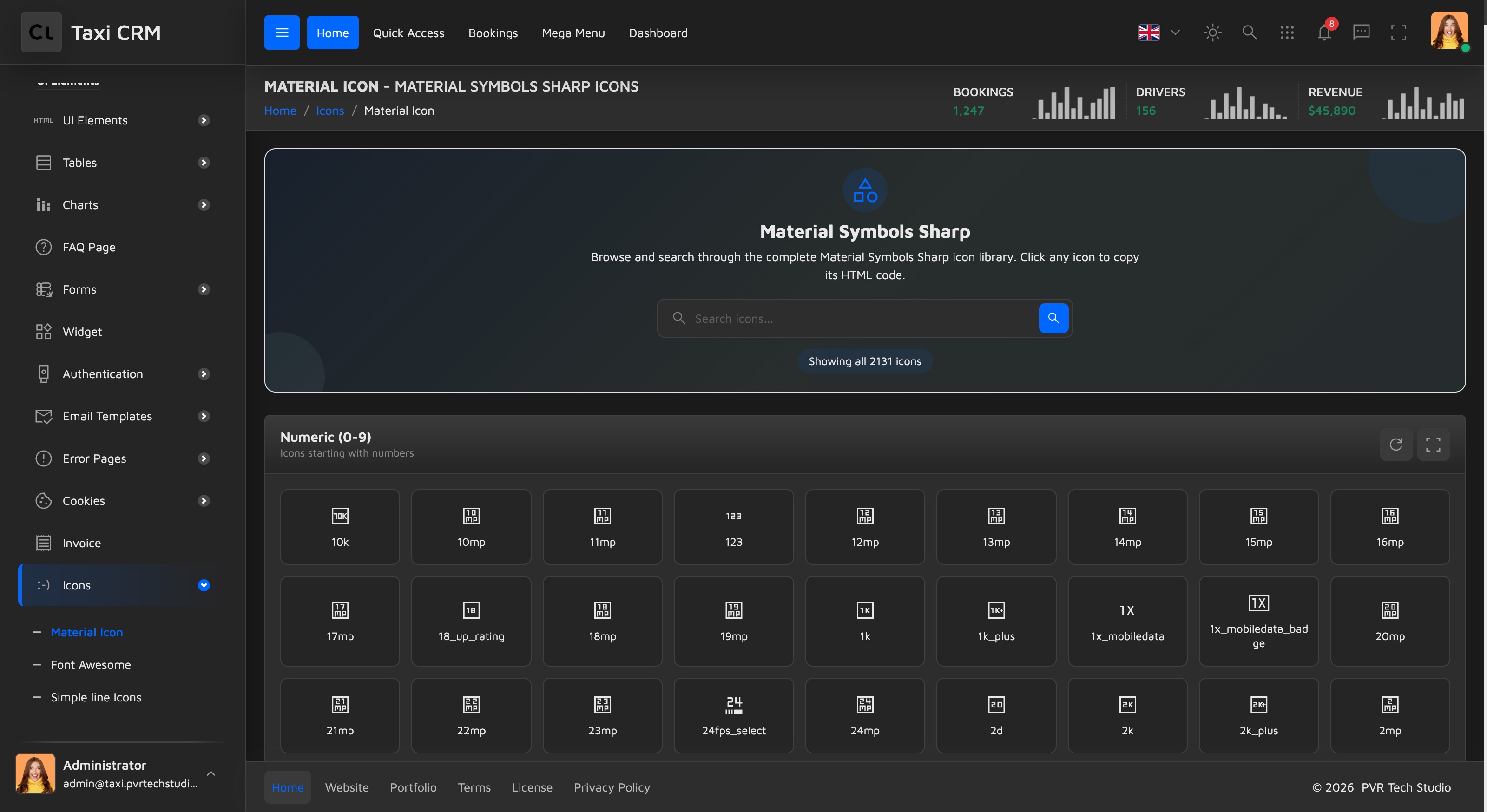Open the apps grid icon
This screenshot has height=812, width=1487.
pos(1287,33)
